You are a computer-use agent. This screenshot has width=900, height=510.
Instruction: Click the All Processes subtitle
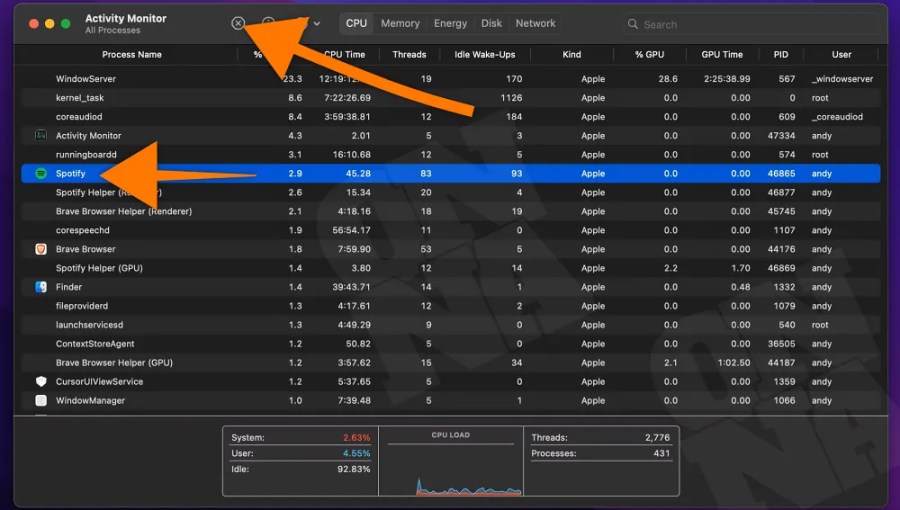(112, 30)
